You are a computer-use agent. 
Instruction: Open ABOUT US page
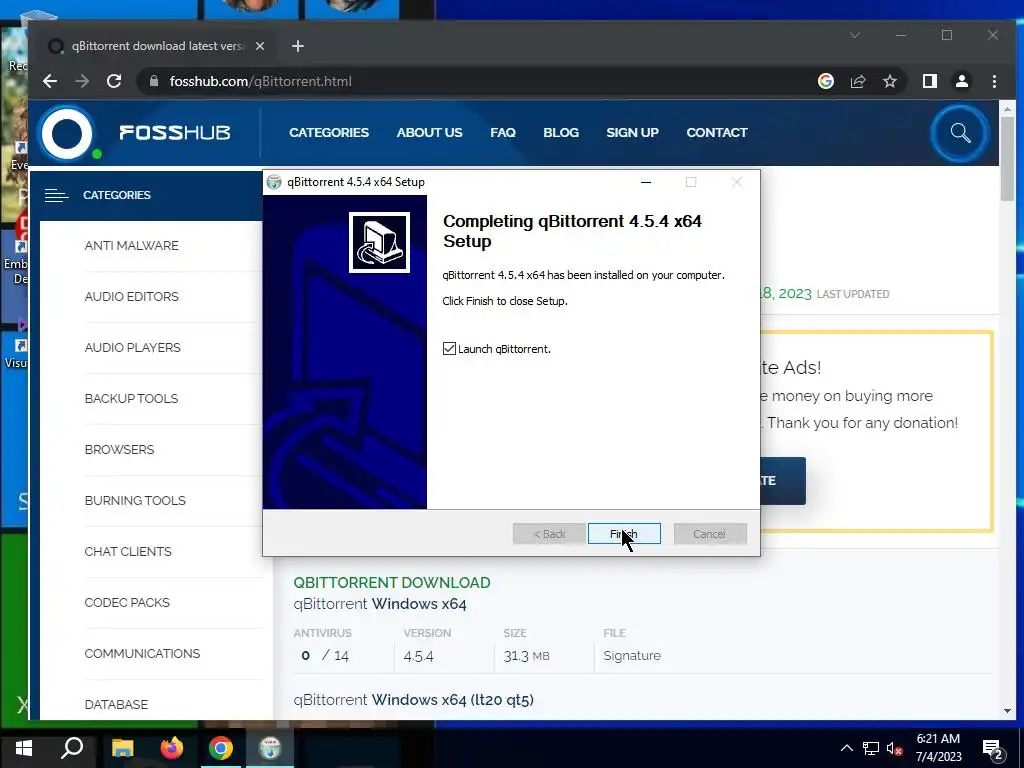tap(430, 133)
